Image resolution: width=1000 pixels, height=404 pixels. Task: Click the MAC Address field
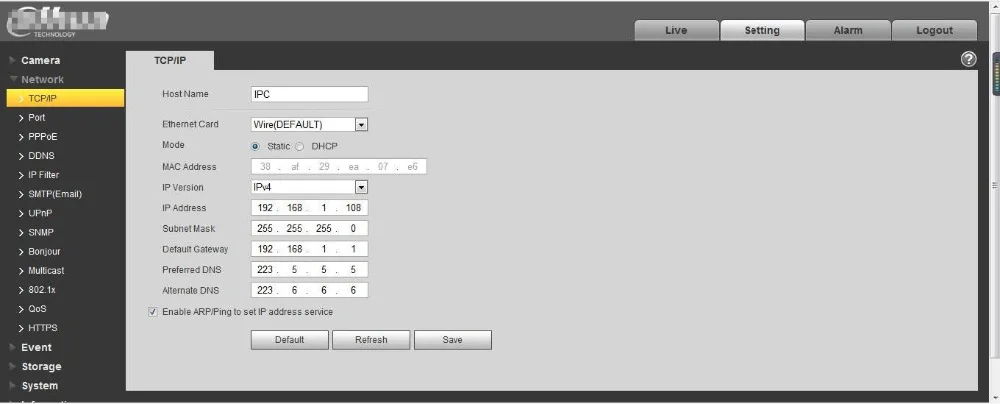tap(339, 167)
